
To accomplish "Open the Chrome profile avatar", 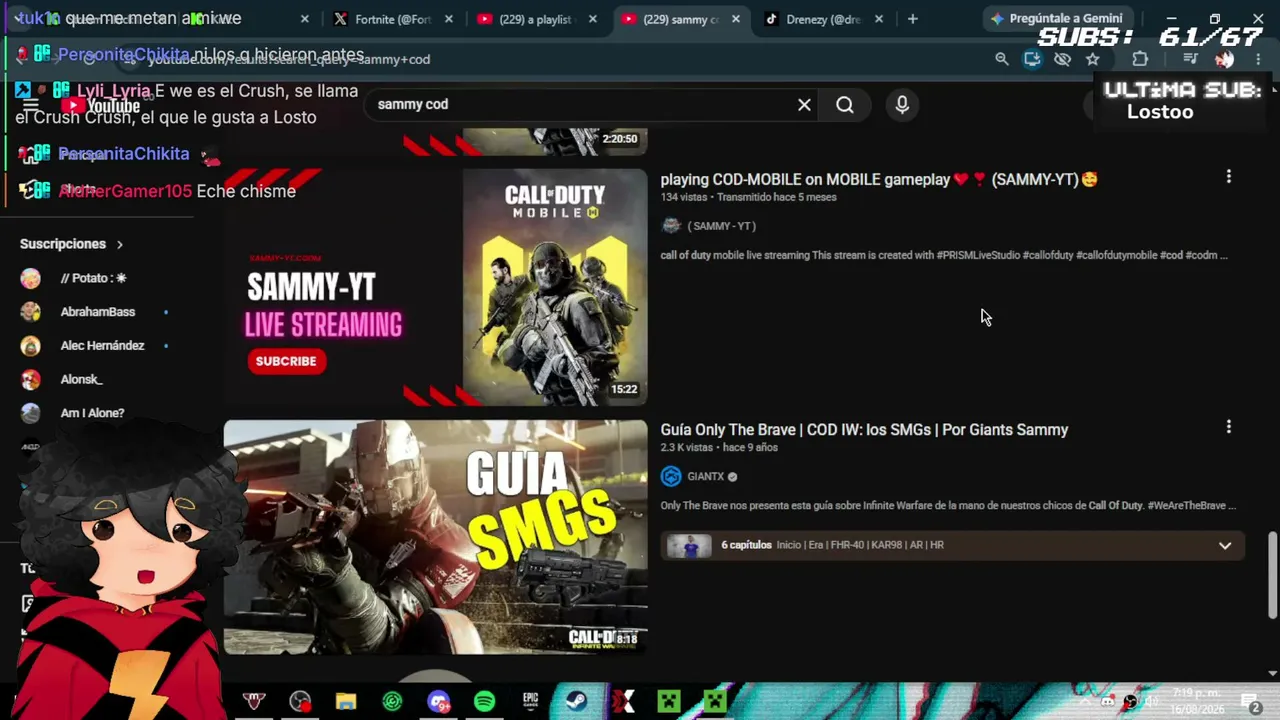I will pyautogui.click(x=1224, y=59).
